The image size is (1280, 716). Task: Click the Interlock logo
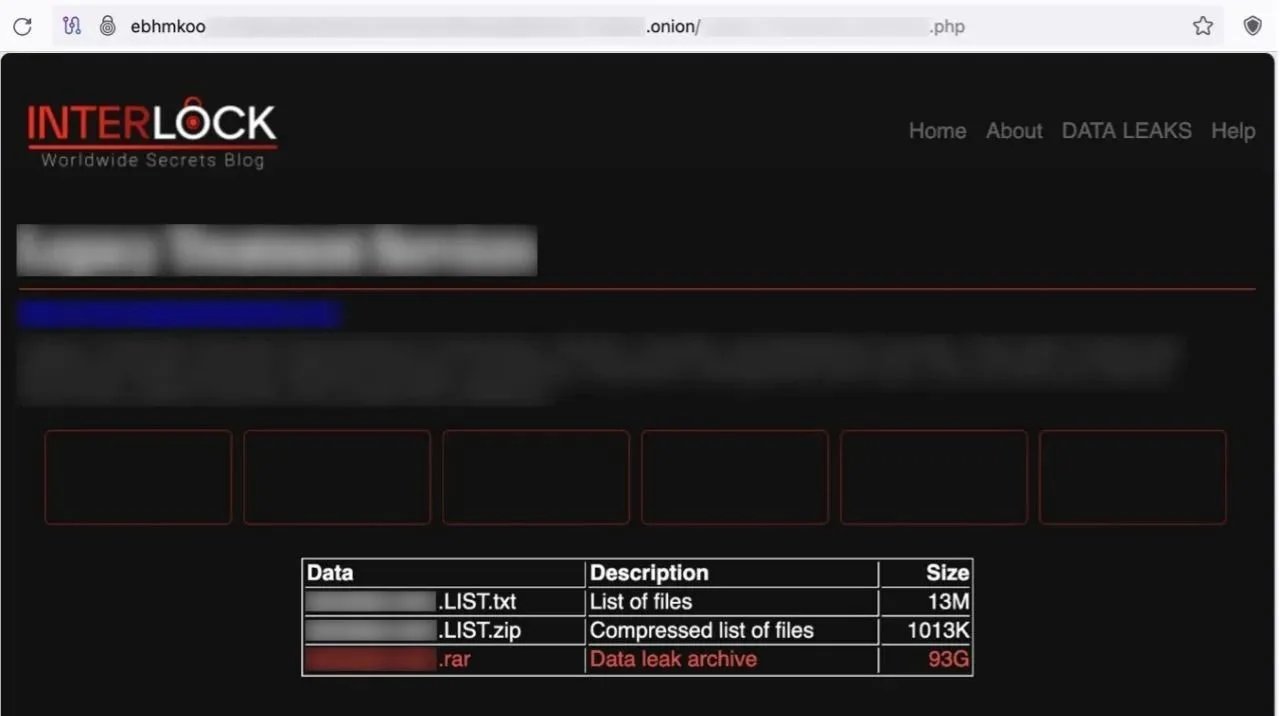tap(152, 135)
